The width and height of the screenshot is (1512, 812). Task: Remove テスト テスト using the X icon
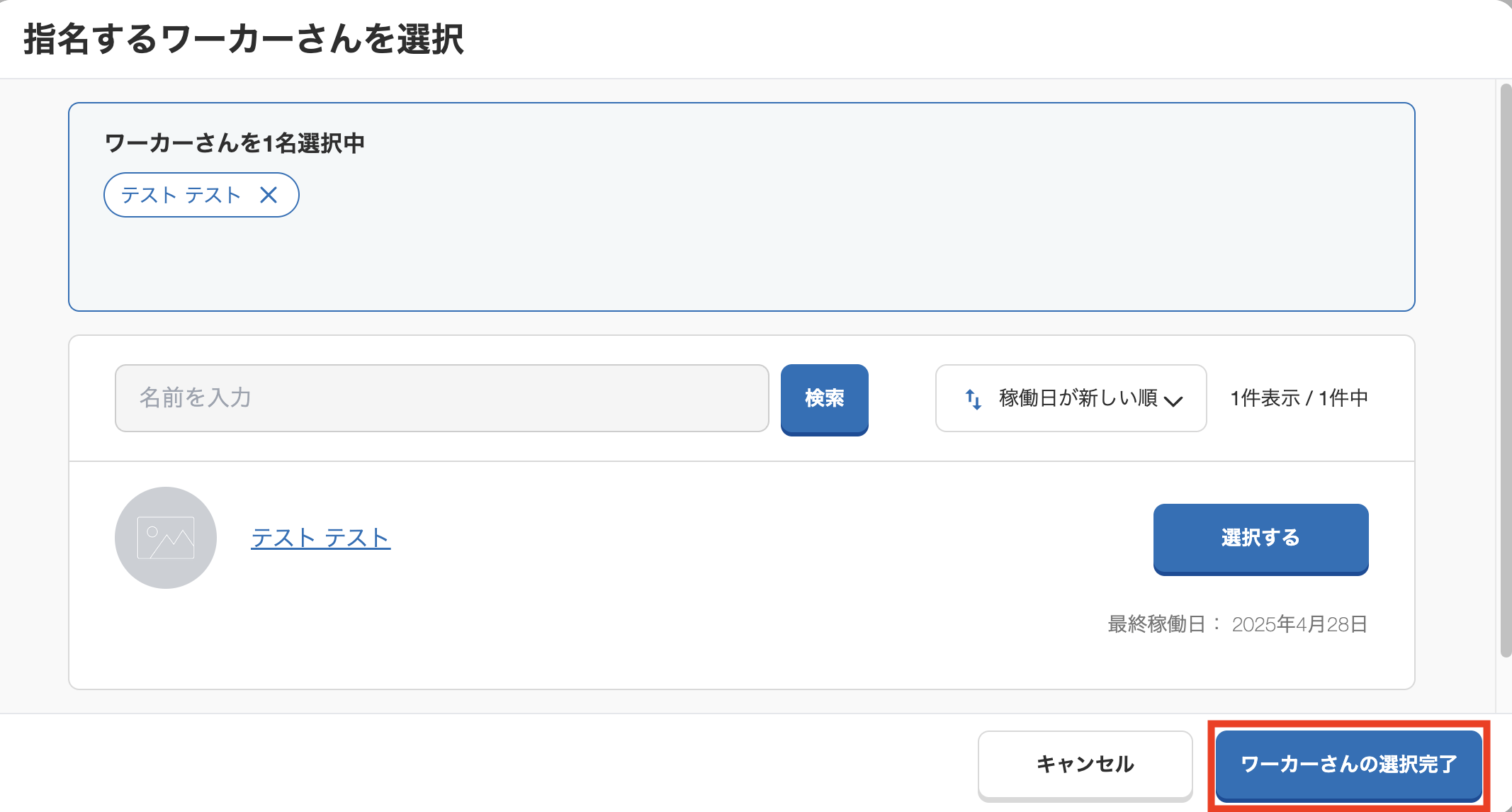(x=269, y=195)
